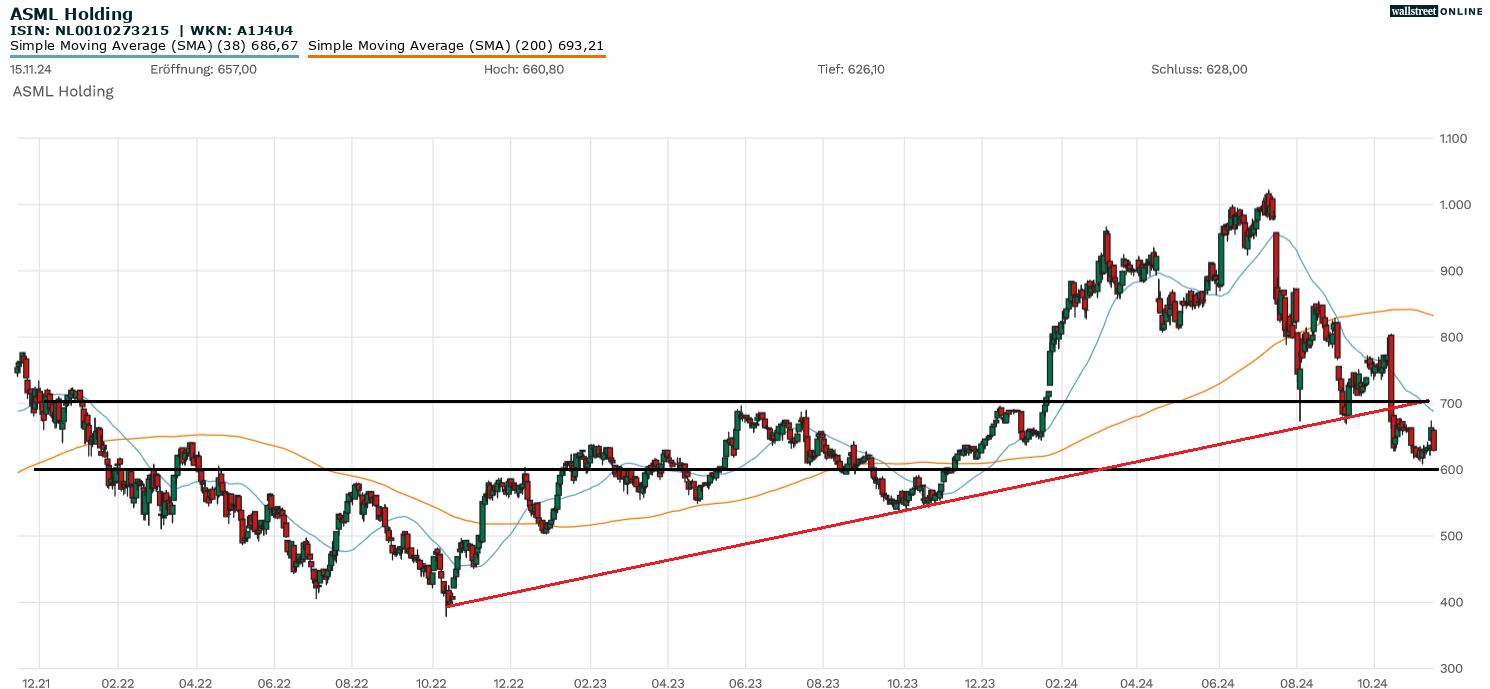Toggle the SMA (38) legend entry
The image size is (1490, 689).
[154, 46]
